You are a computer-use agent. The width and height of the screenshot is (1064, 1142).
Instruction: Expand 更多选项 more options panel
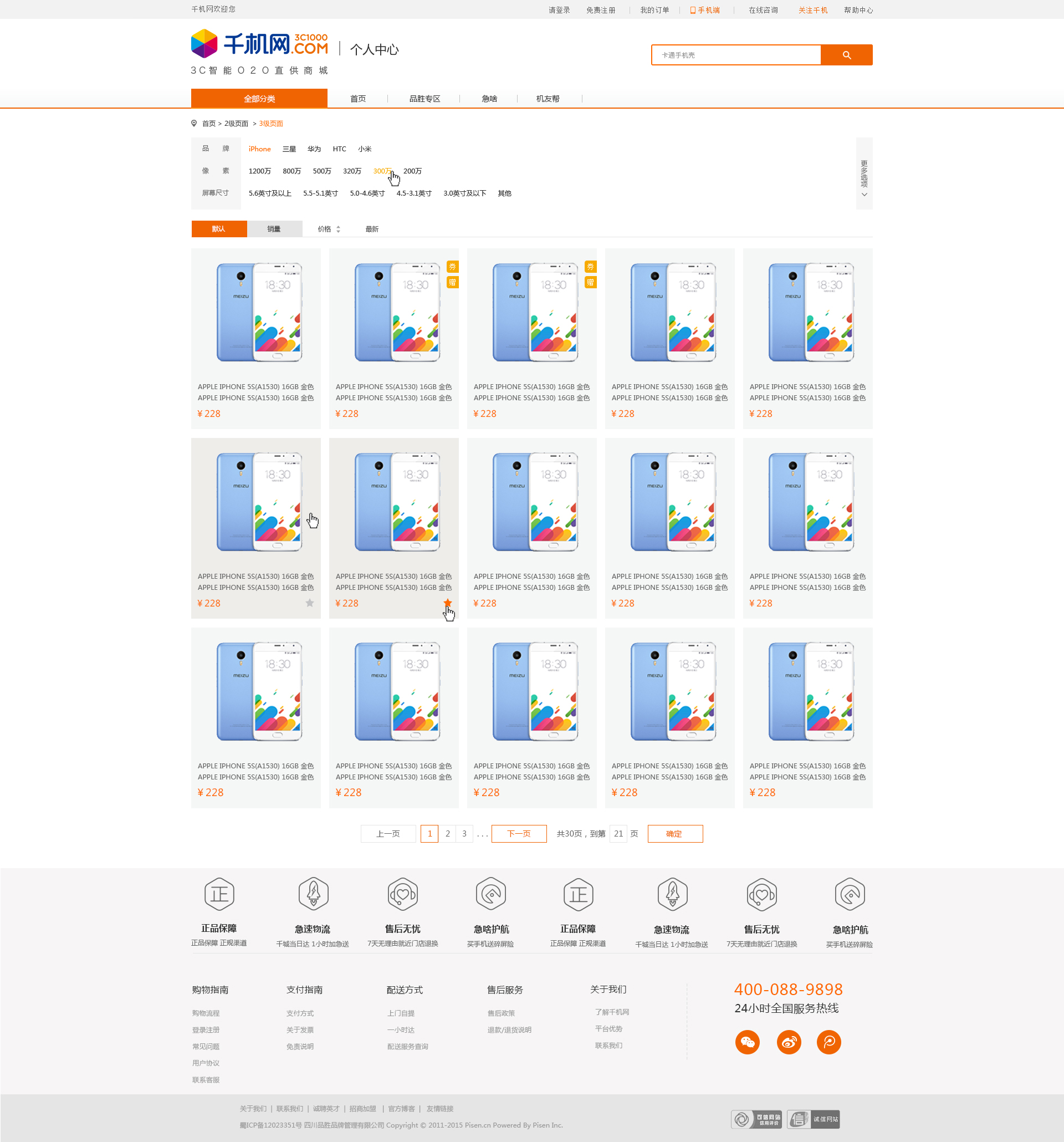(863, 174)
